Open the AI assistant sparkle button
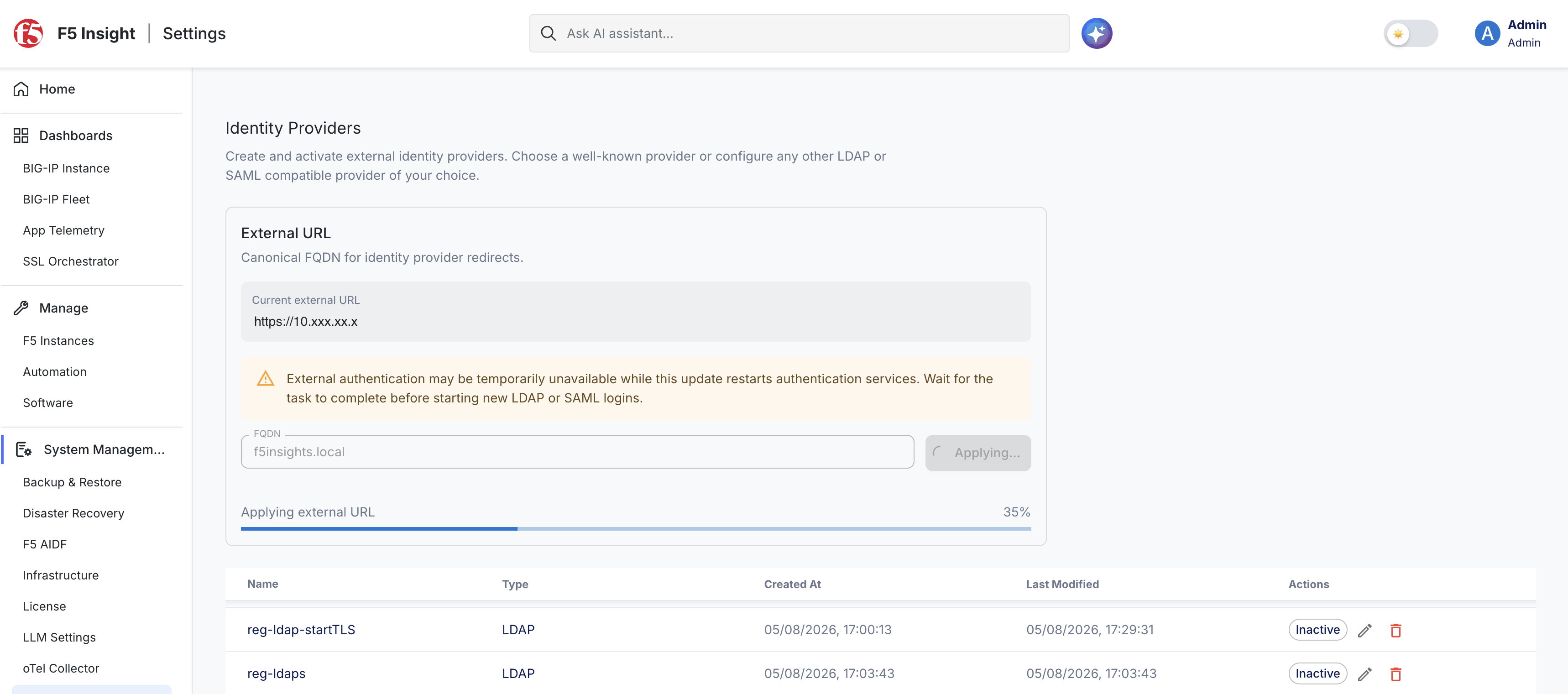Viewport: 1568px width, 694px height. pyautogui.click(x=1096, y=33)
